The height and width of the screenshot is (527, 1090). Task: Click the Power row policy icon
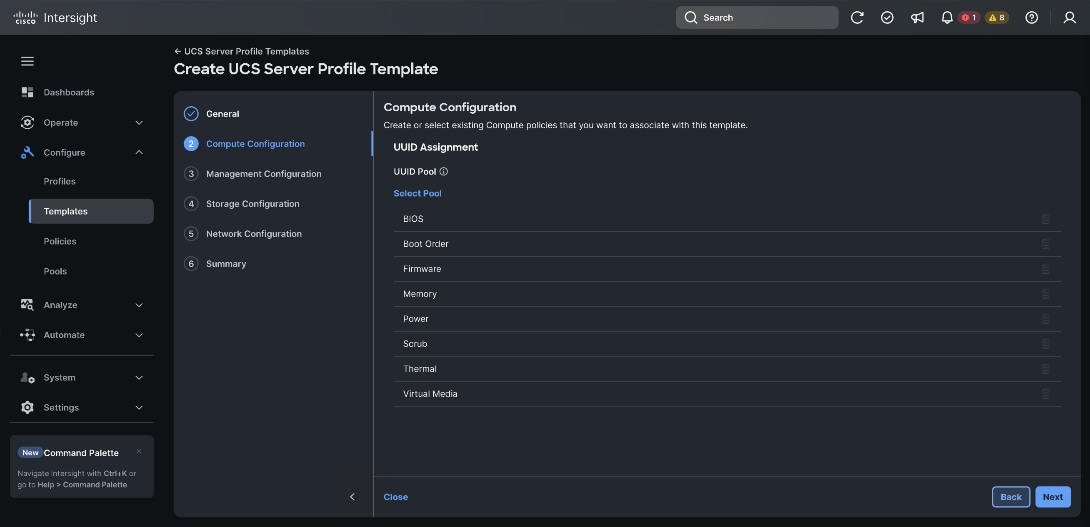pyautogui.click(x=1045, y=319)
